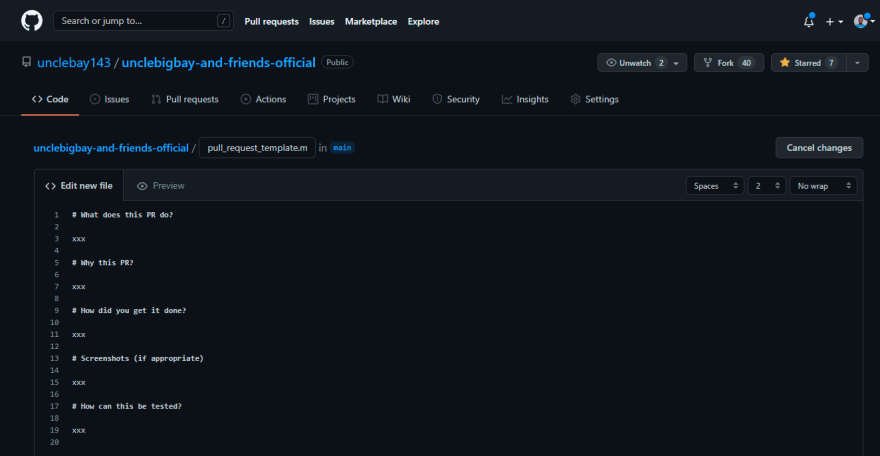Click the star count 7
Image resolution: width=880 pixels, height=456 pixels.
(x=831, y=63)
